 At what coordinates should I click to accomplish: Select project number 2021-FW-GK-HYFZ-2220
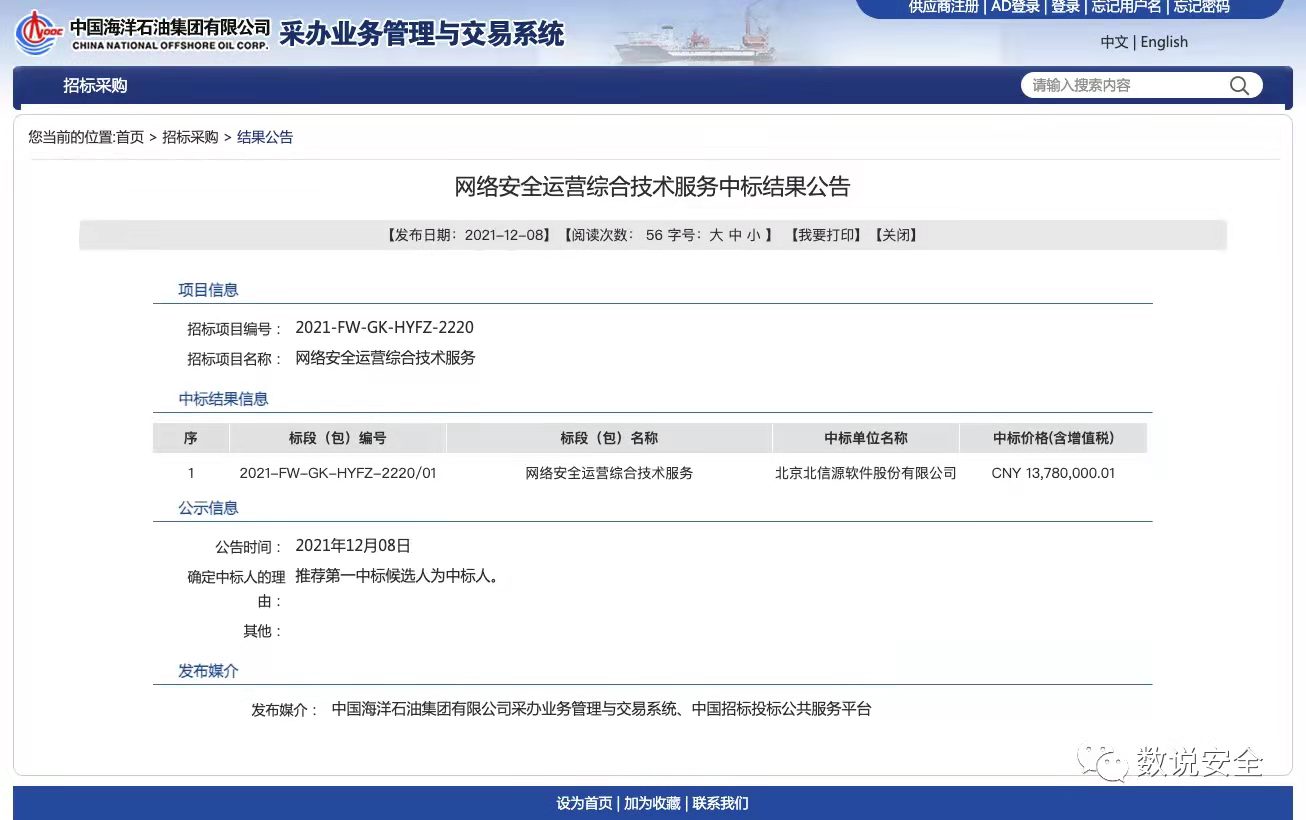[384, 328]
